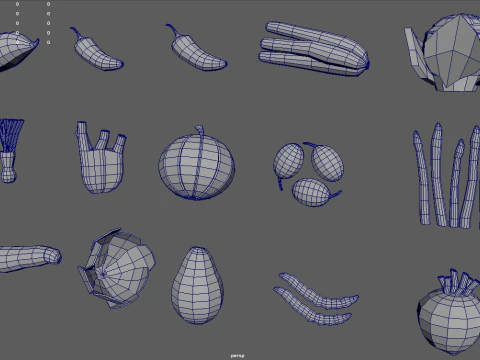This screenshot has width=480, height=360.
Task: Click the persp camera label
Action: 237,356
